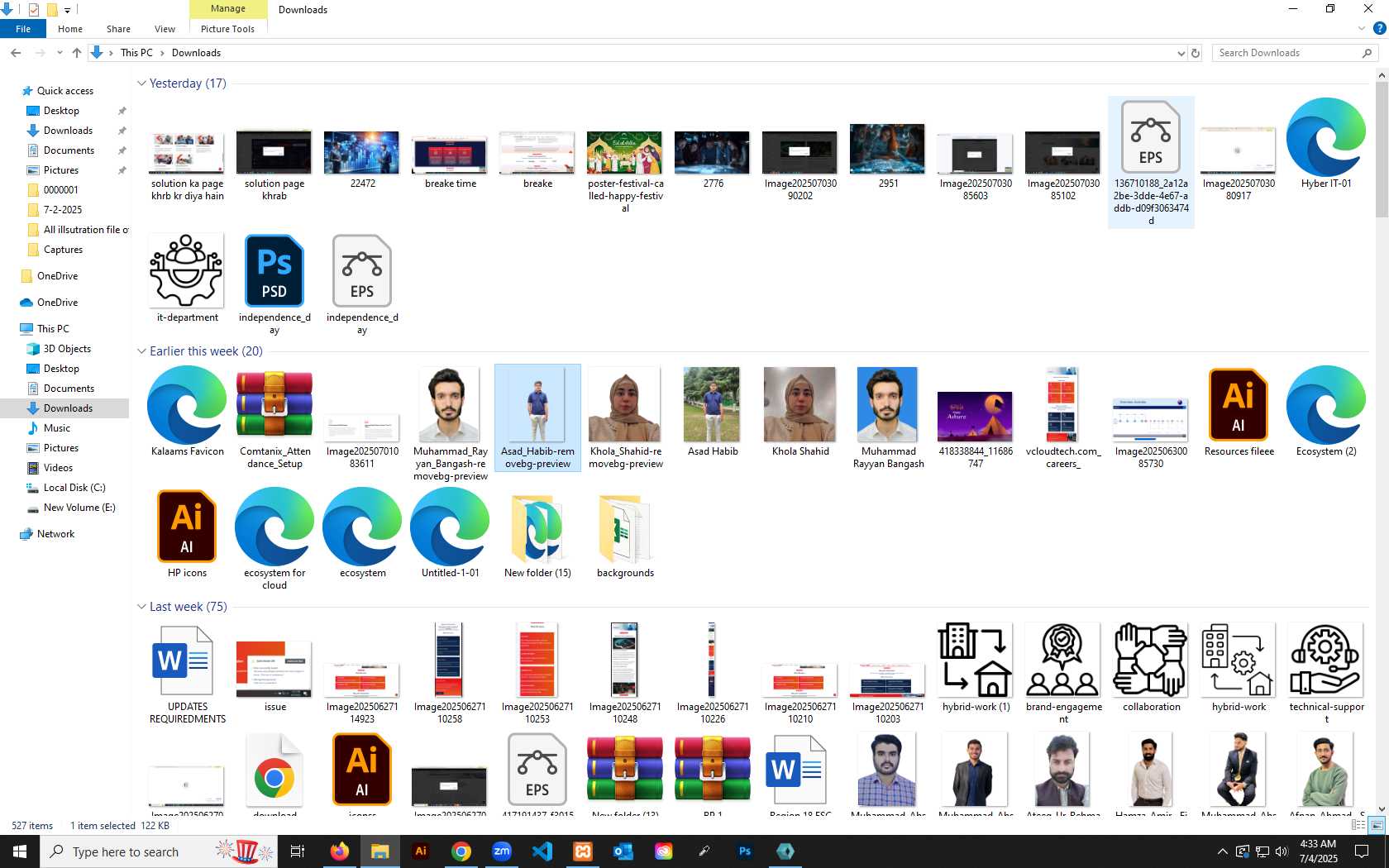Open 3D Objects in the sidebar
The image size is (1389, 868).
(x=67, y=349)
